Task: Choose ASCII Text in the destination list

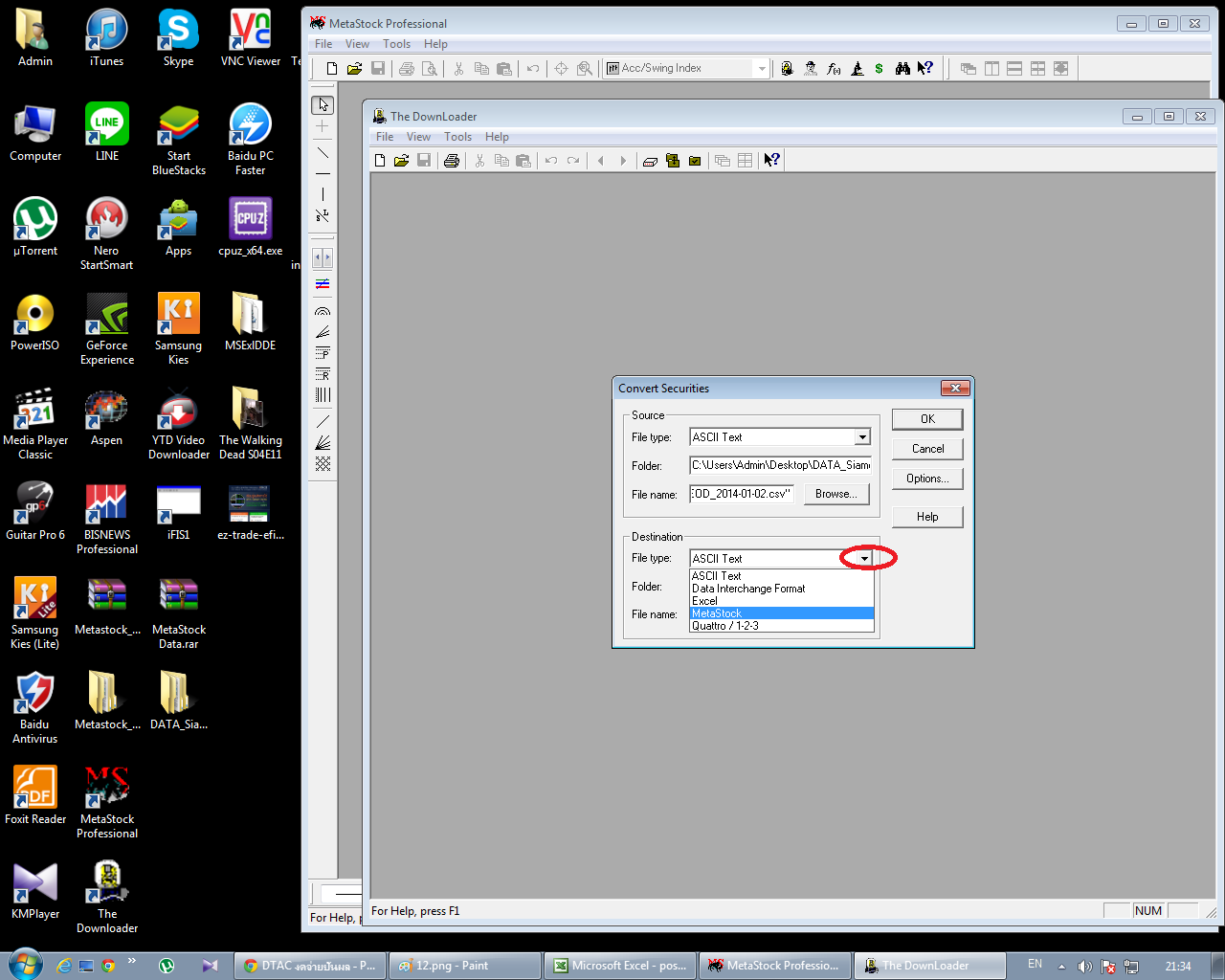Action: coord(782,576)
